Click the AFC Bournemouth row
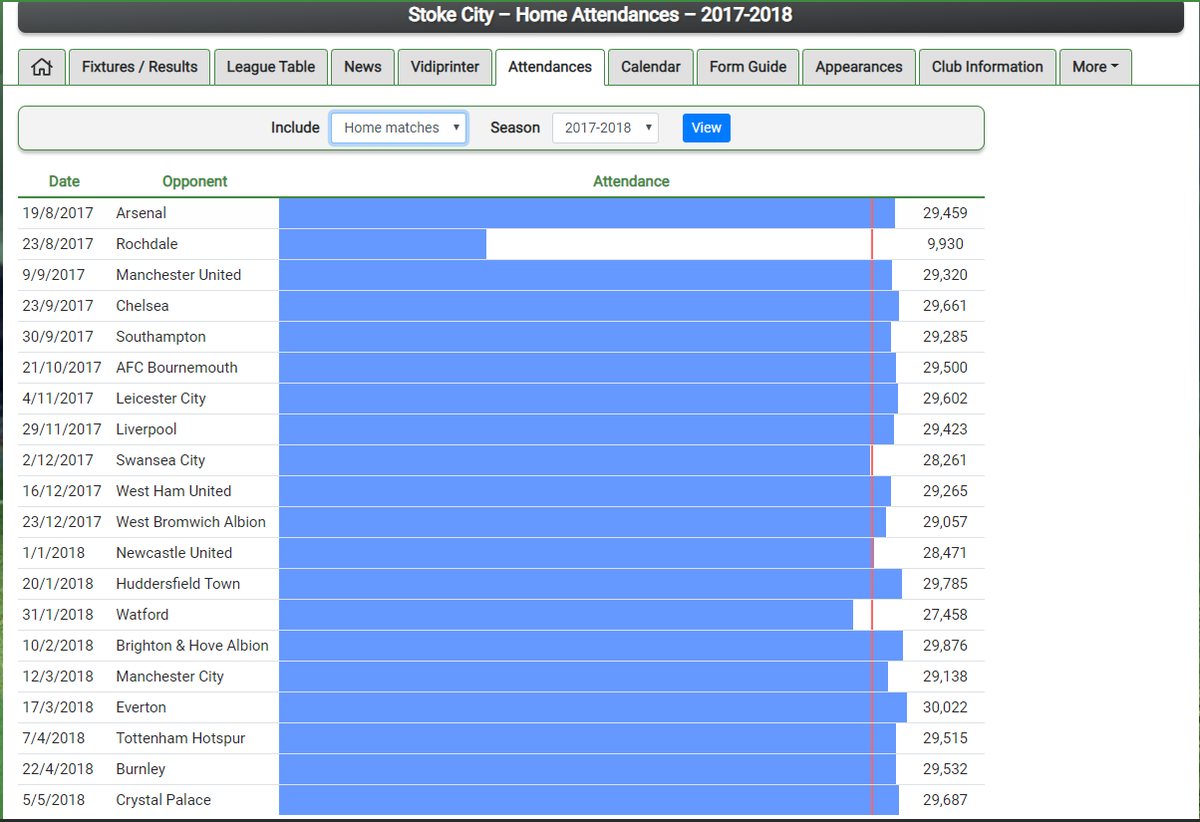 [501, 367]
